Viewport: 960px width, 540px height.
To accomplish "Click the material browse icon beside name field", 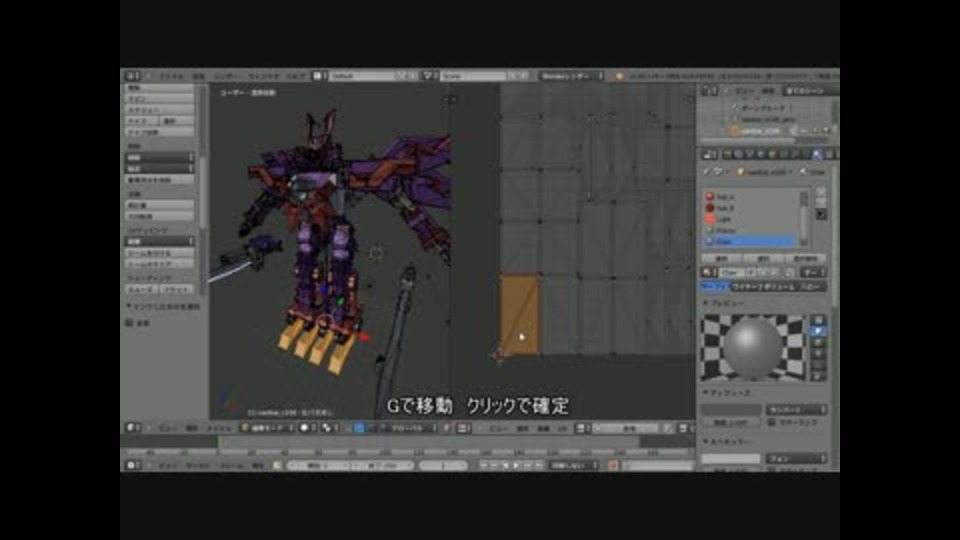I will click(709, 272).
